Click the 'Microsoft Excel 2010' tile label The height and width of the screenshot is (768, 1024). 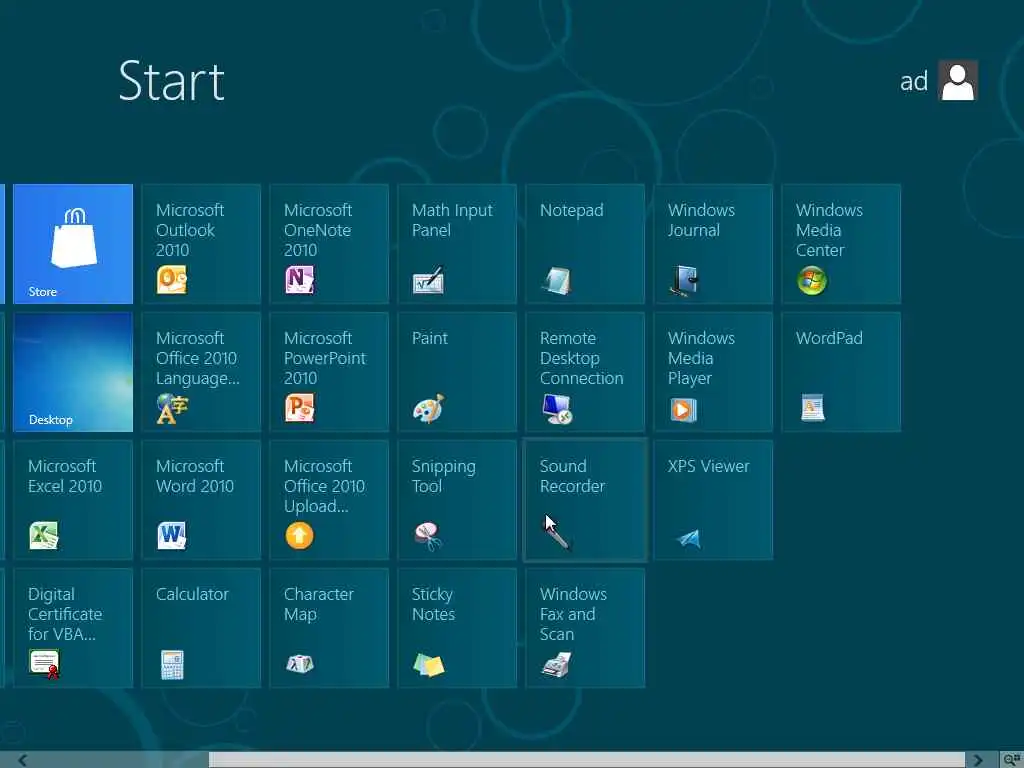point(65,476)
